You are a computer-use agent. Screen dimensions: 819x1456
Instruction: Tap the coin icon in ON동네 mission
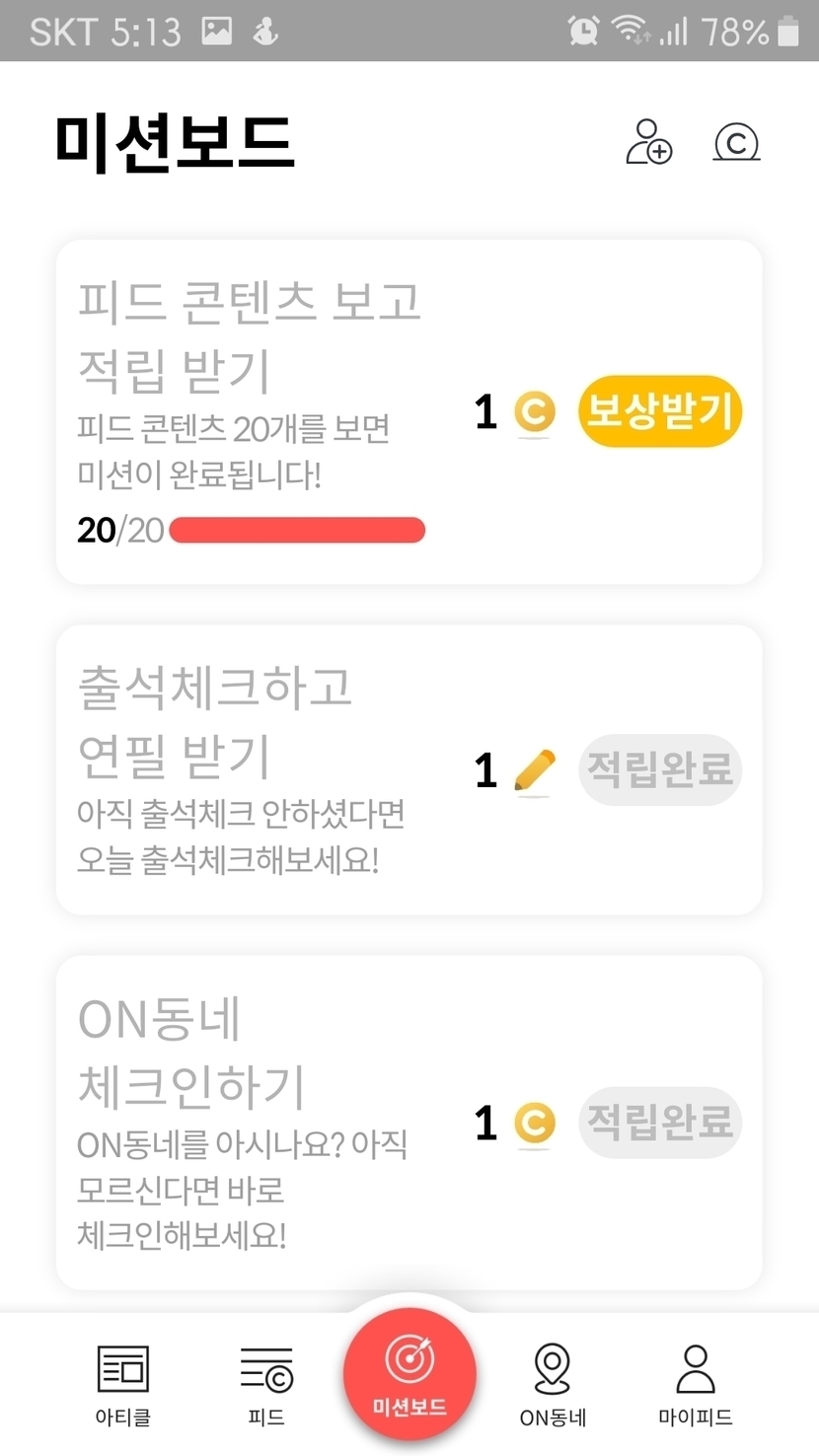point(535,1123)
